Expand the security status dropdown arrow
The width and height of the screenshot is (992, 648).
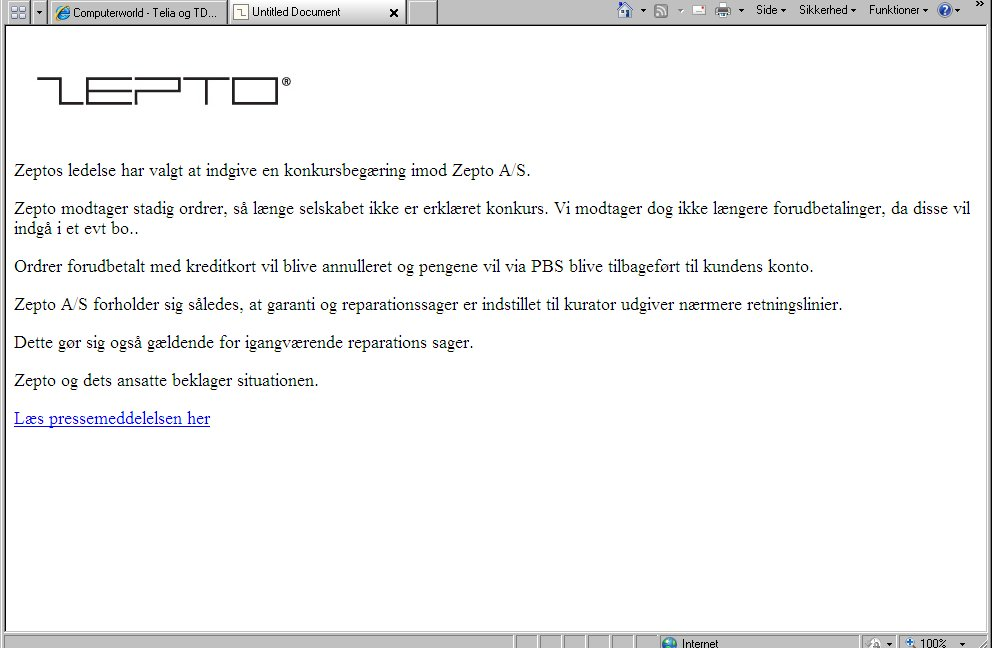pyautogui.click(x=890, y=644)
